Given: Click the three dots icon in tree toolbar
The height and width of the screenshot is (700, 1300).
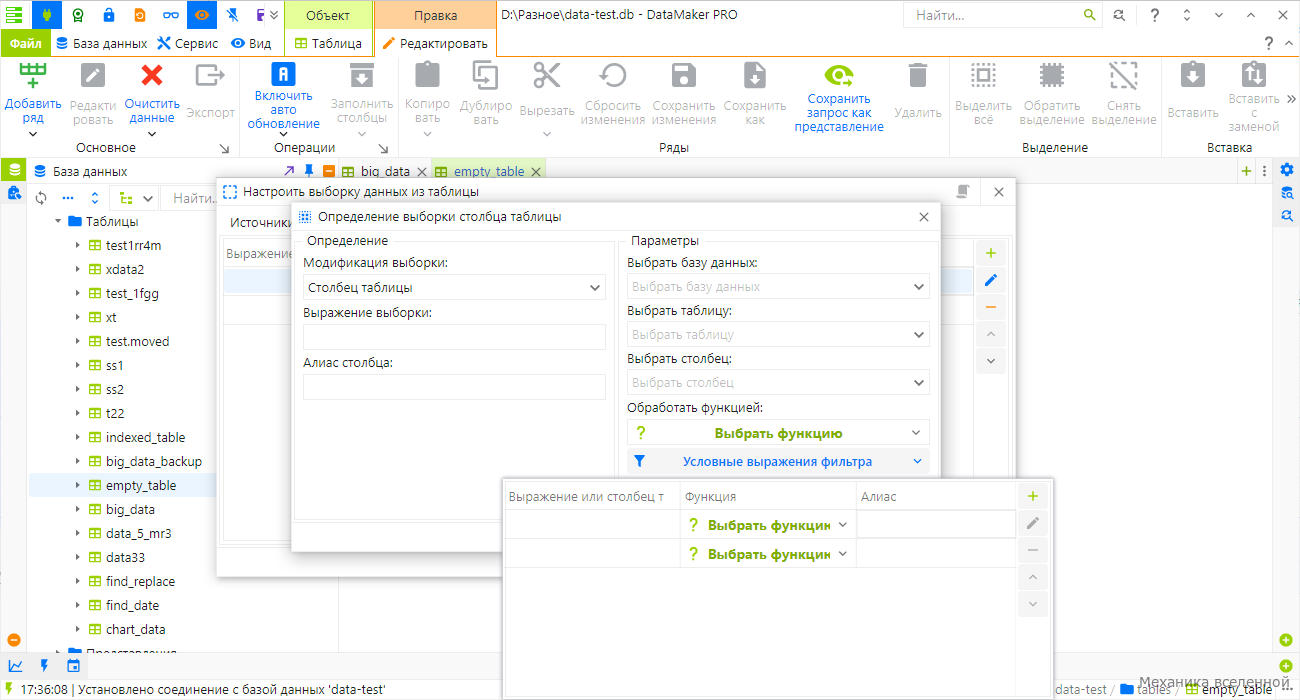Looking at the screenshot, I should click(69, 198).
